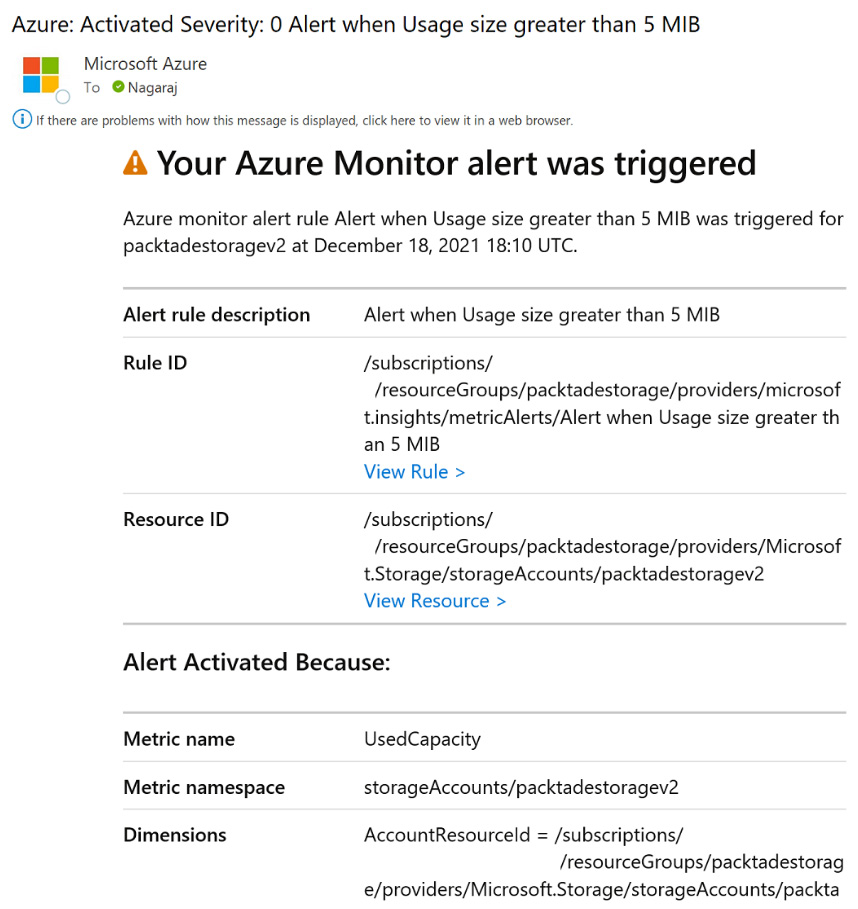Open the View Resource link

coord(435,601)
